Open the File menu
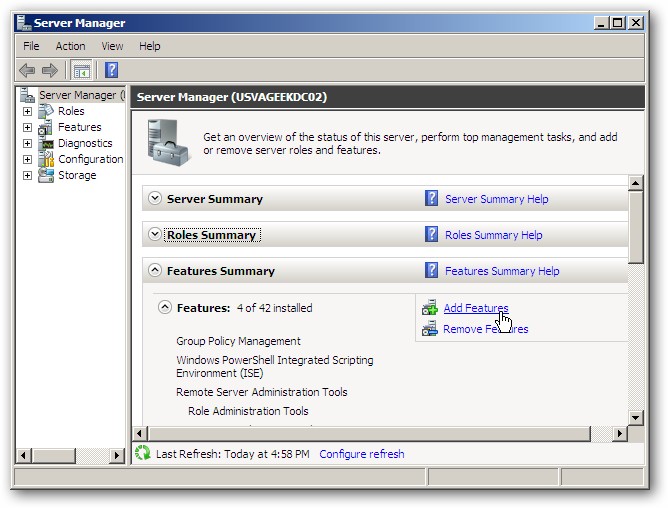The height and width of the screenshot is (508, 668). [x=31, y=46]
